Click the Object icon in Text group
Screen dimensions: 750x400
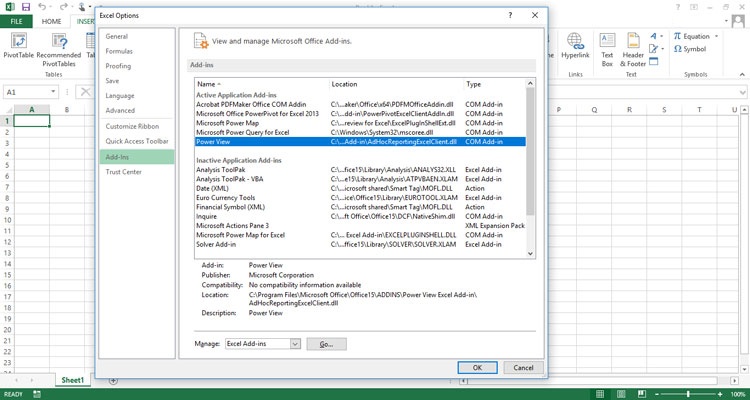tap(653, 61)
